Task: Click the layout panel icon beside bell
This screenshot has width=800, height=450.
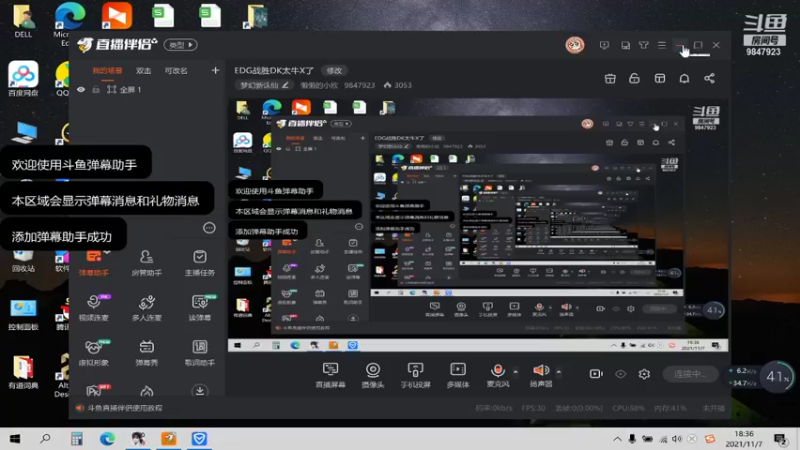Action: (660, 79)
